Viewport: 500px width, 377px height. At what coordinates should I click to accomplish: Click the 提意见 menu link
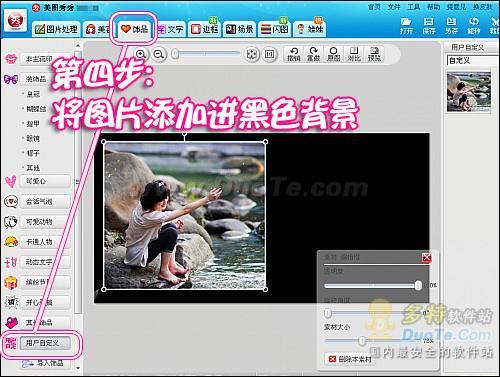click(x=456, y=7)
